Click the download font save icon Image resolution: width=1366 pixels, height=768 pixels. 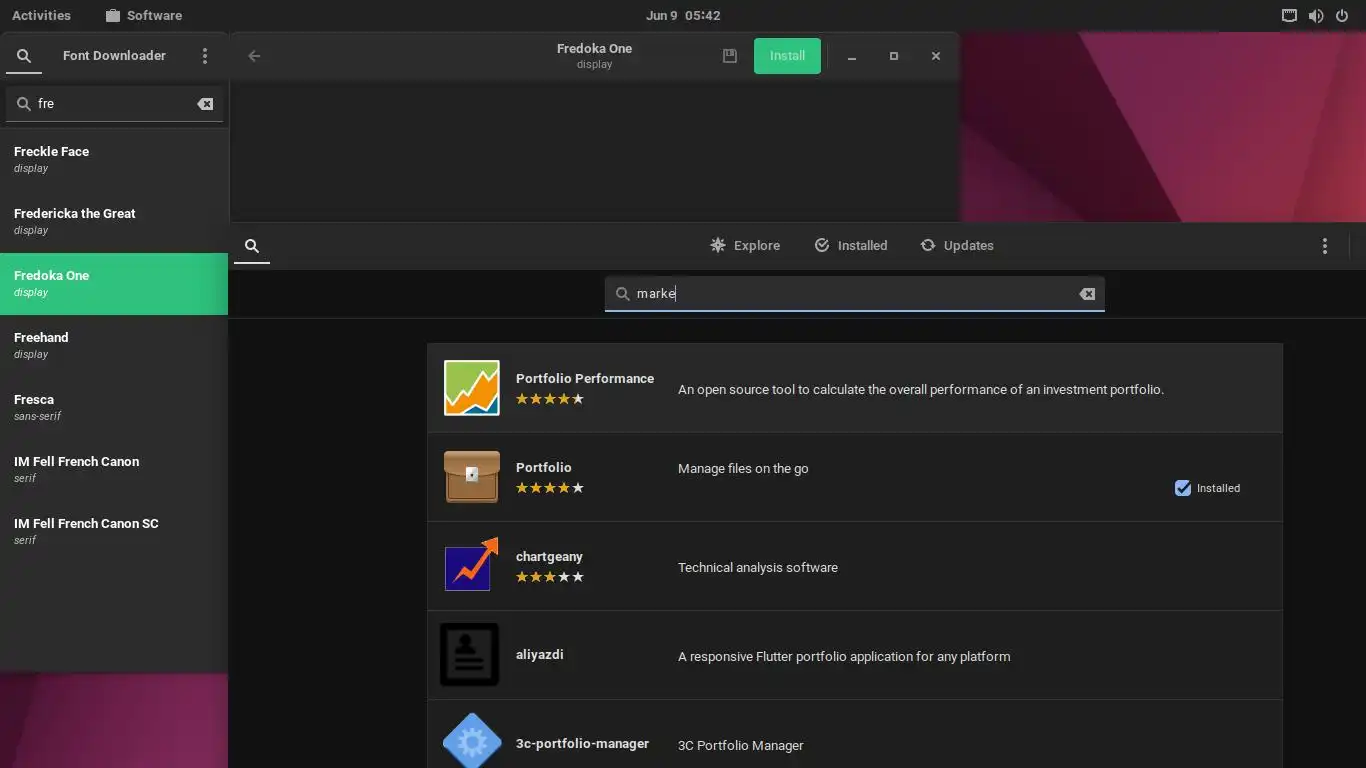730,56
